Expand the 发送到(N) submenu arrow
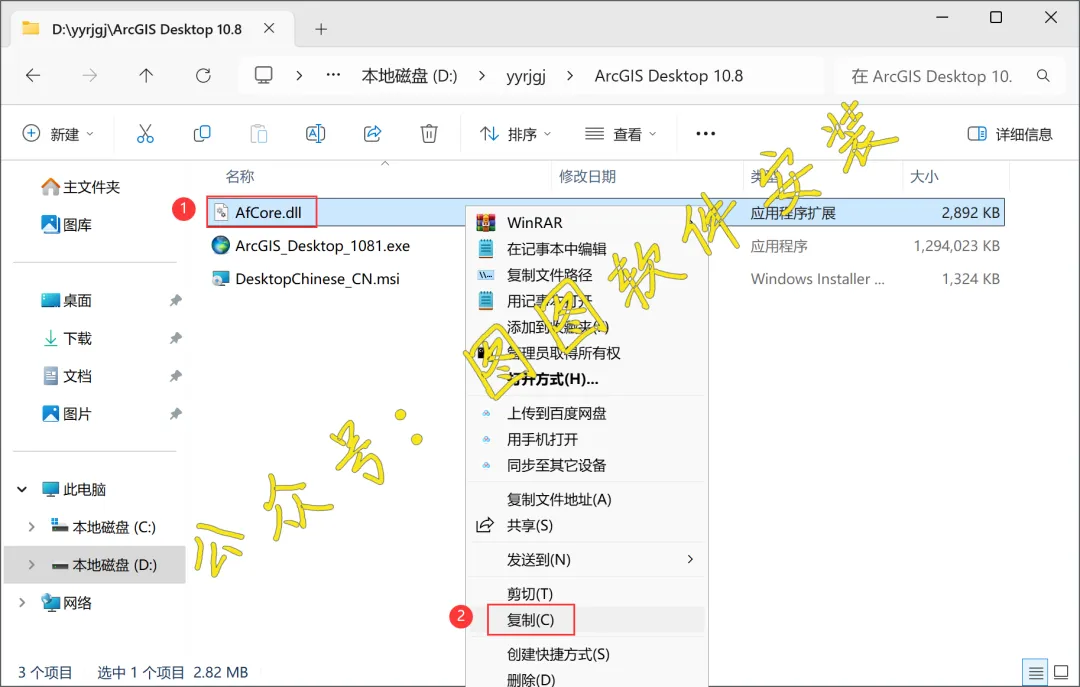1080x687 pixels. coord(690,560)
